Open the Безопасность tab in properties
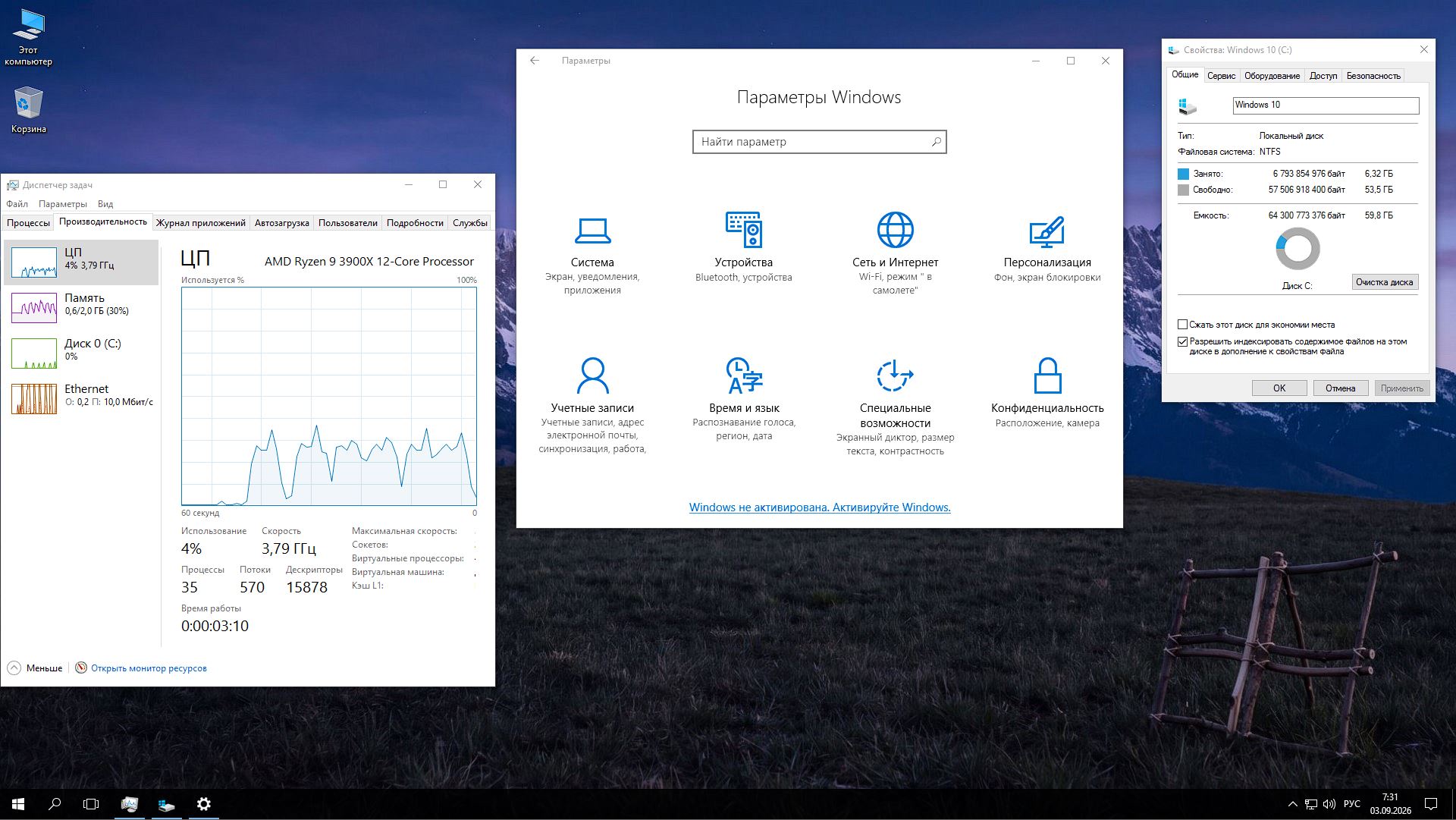This screenshot has width=1456, height=820. tap(1373, 76)
